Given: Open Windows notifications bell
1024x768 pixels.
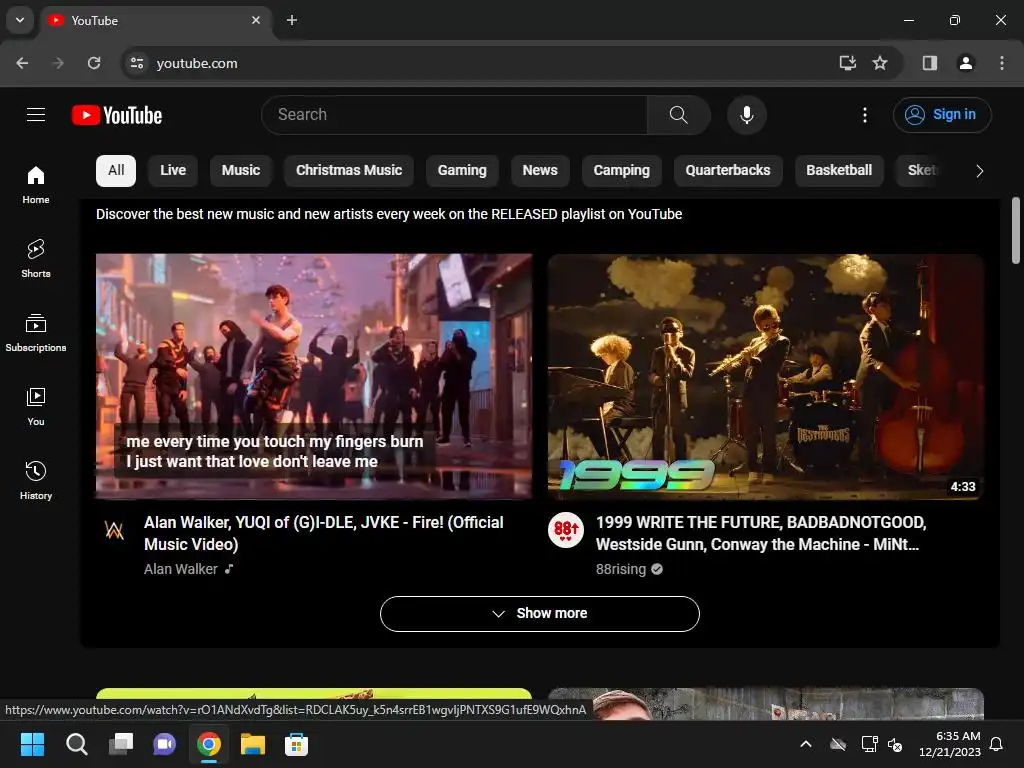Looking at the screenshot, I should pos(997,744).
